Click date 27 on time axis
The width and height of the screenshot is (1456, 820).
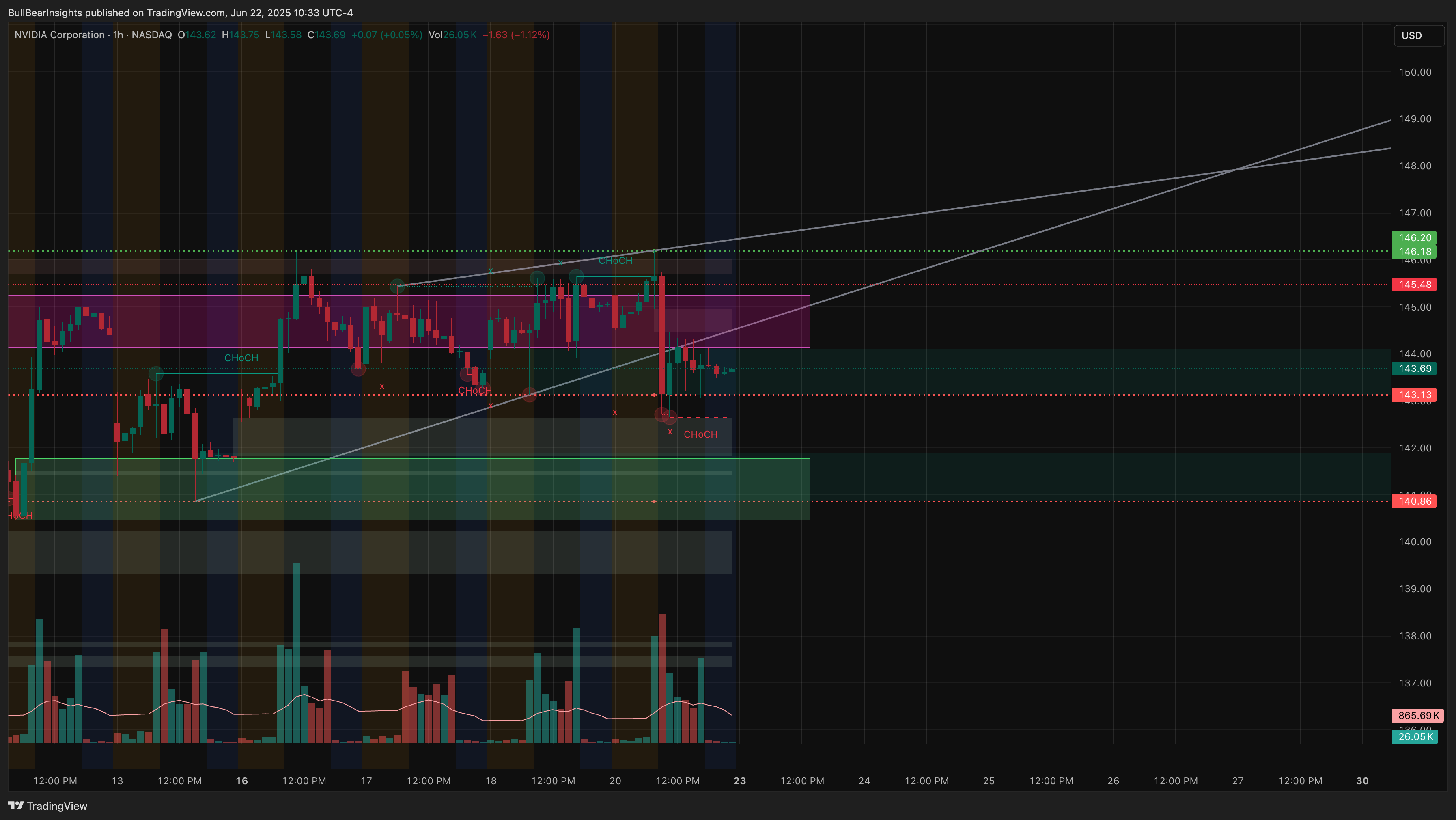(x=1238, y=781)
